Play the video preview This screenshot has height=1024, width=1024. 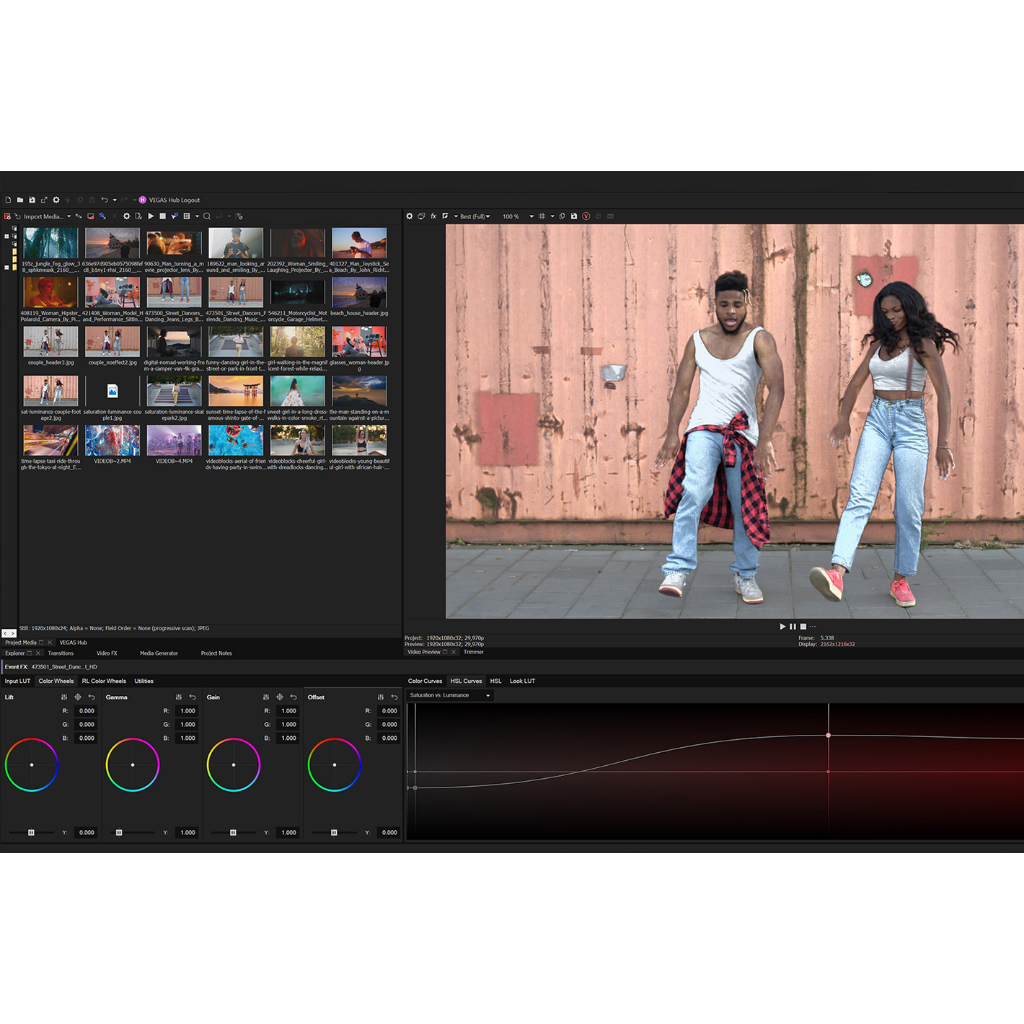(x=783, y=626)
